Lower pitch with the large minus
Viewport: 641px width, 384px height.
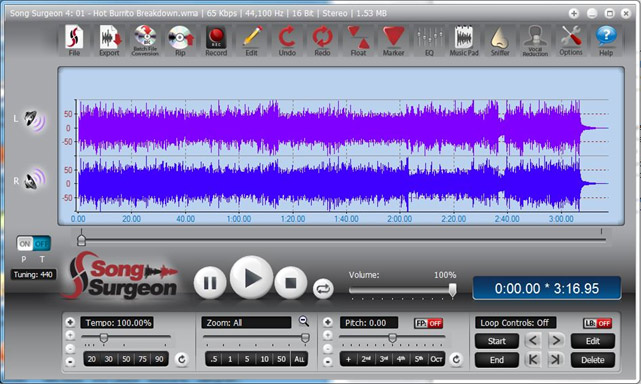327,362
